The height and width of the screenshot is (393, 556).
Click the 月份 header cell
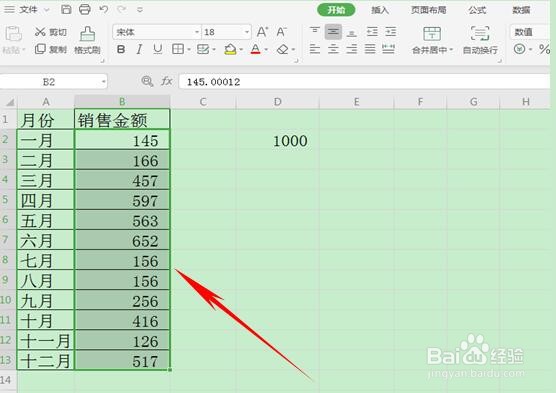point(45,120)
